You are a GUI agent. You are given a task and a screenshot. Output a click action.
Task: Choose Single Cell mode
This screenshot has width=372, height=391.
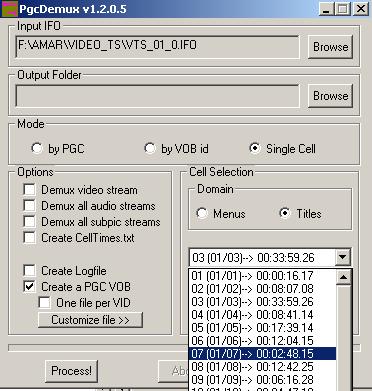pyautogui.click(x=255, y=148)
